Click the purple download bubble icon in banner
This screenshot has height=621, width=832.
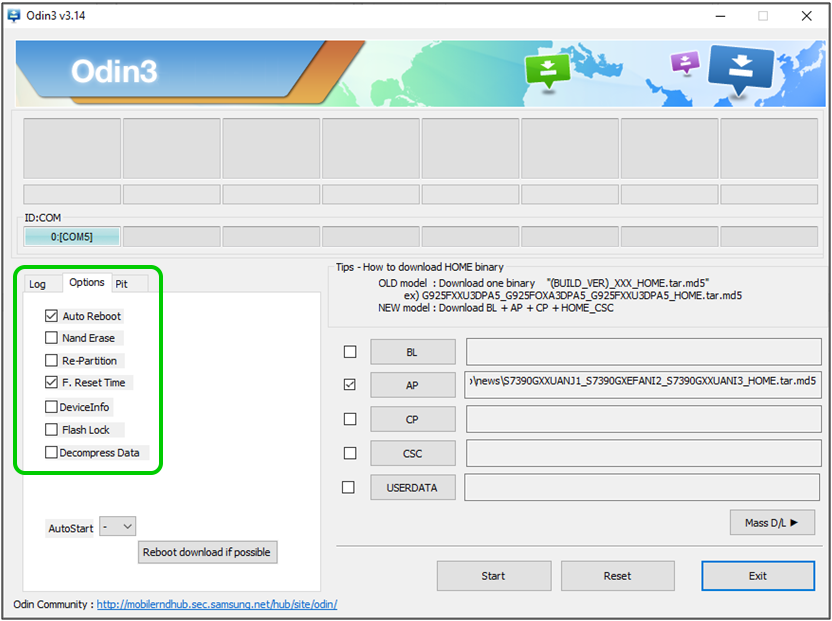[x=685, y=62]
